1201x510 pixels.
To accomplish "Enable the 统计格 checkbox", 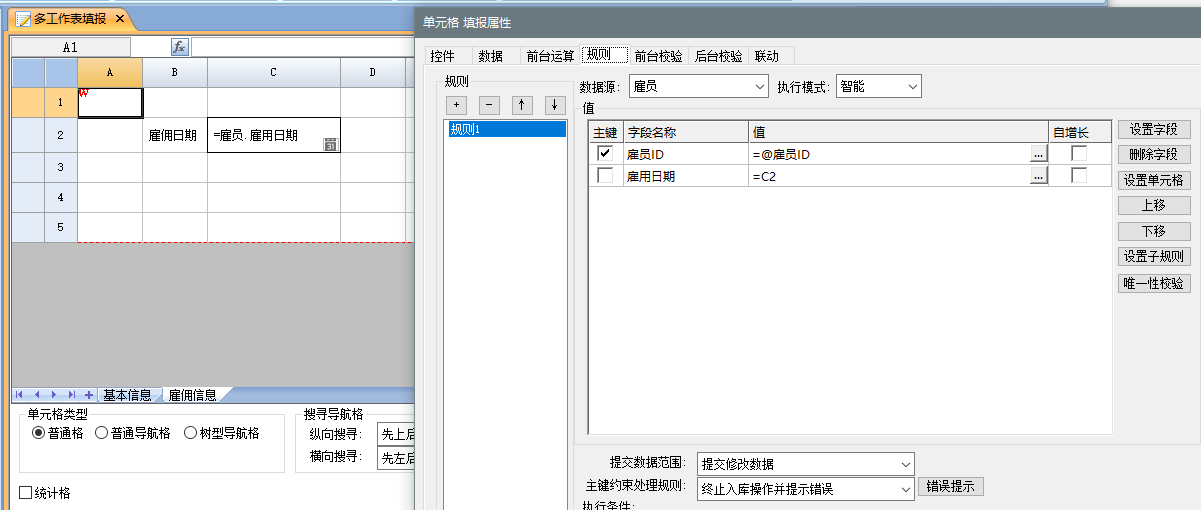I will 26,493.
